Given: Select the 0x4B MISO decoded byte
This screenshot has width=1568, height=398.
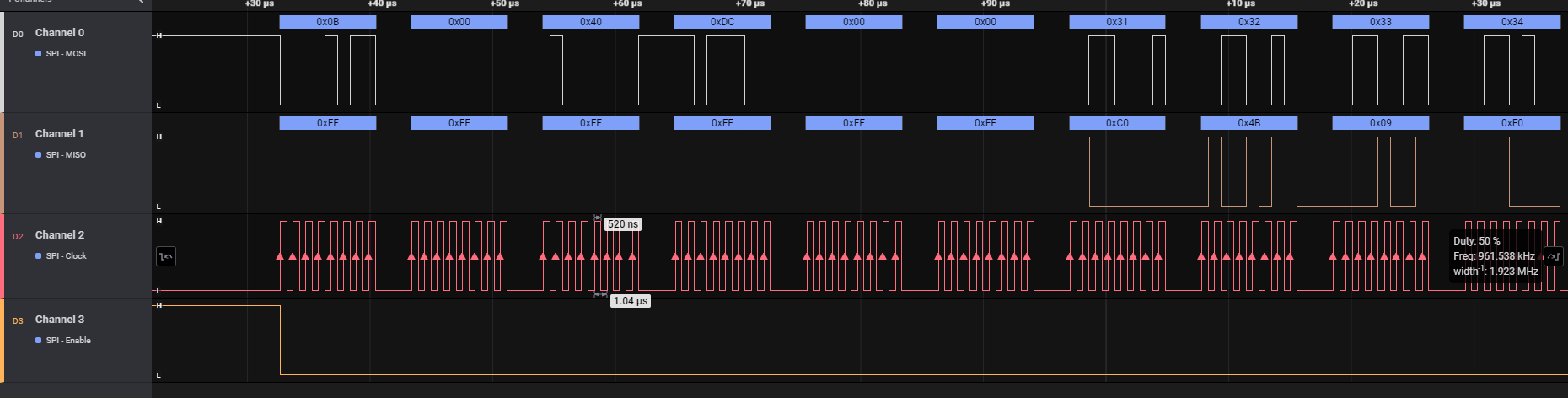Looking at the screenshot, I should [1249, 123].
